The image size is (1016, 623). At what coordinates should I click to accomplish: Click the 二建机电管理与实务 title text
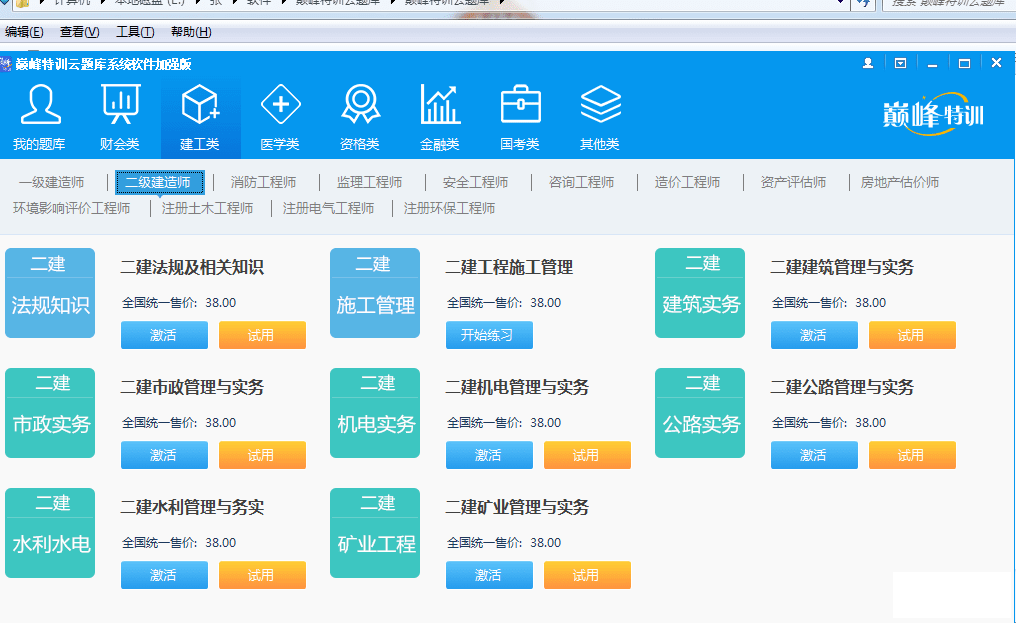(517, 387)
